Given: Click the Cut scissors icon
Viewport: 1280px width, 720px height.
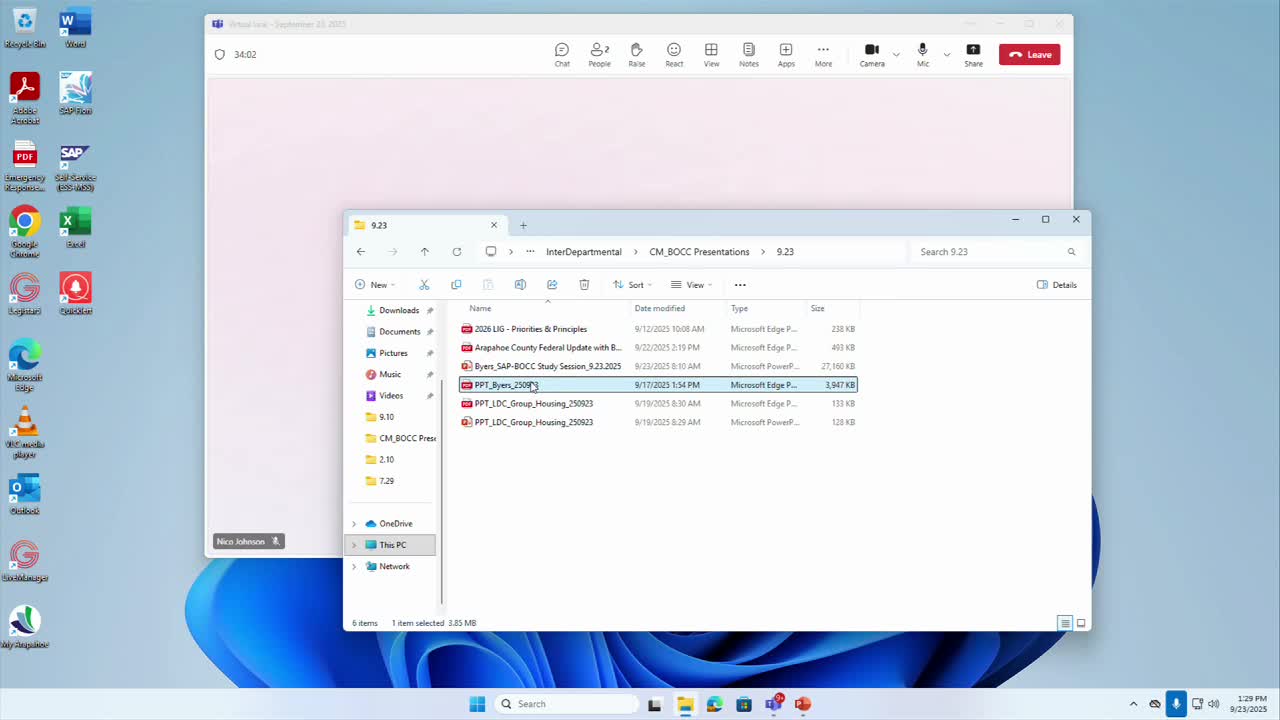Looking at the screenshot, I should coord(424,285).
